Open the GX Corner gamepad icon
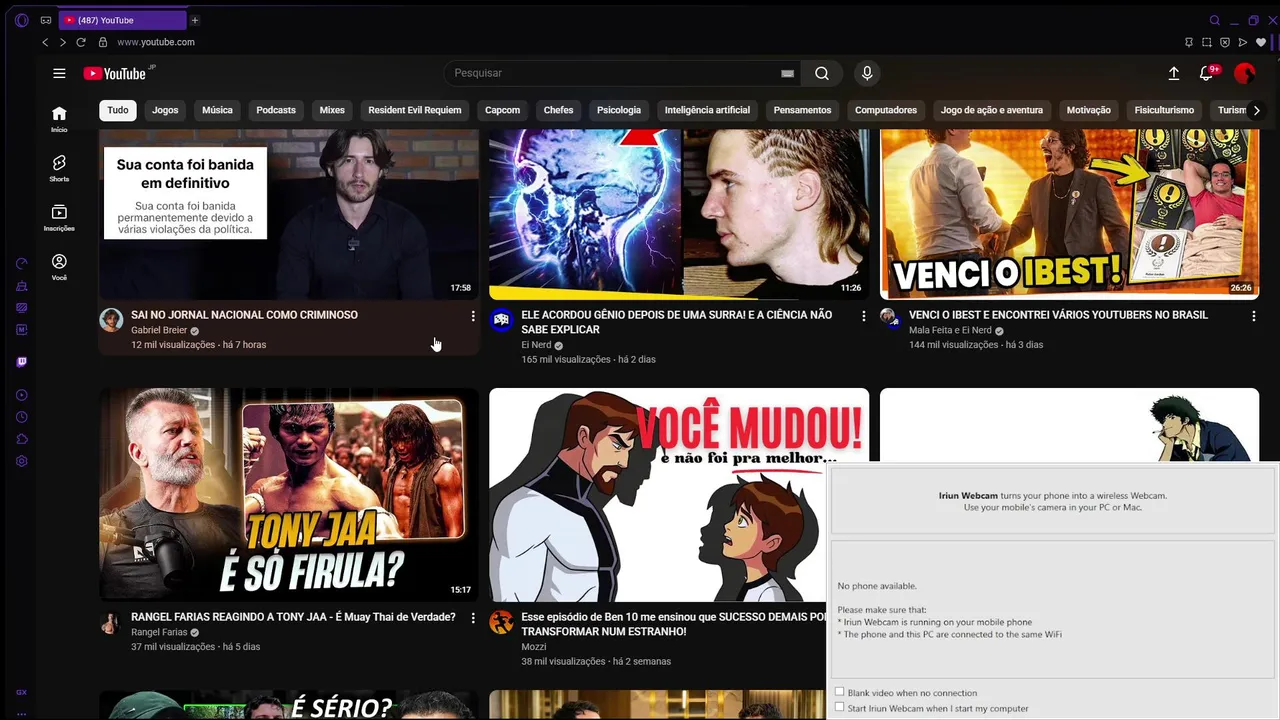Image resolution: width=1280 pixels, height=720 pixels. point(46,20)
